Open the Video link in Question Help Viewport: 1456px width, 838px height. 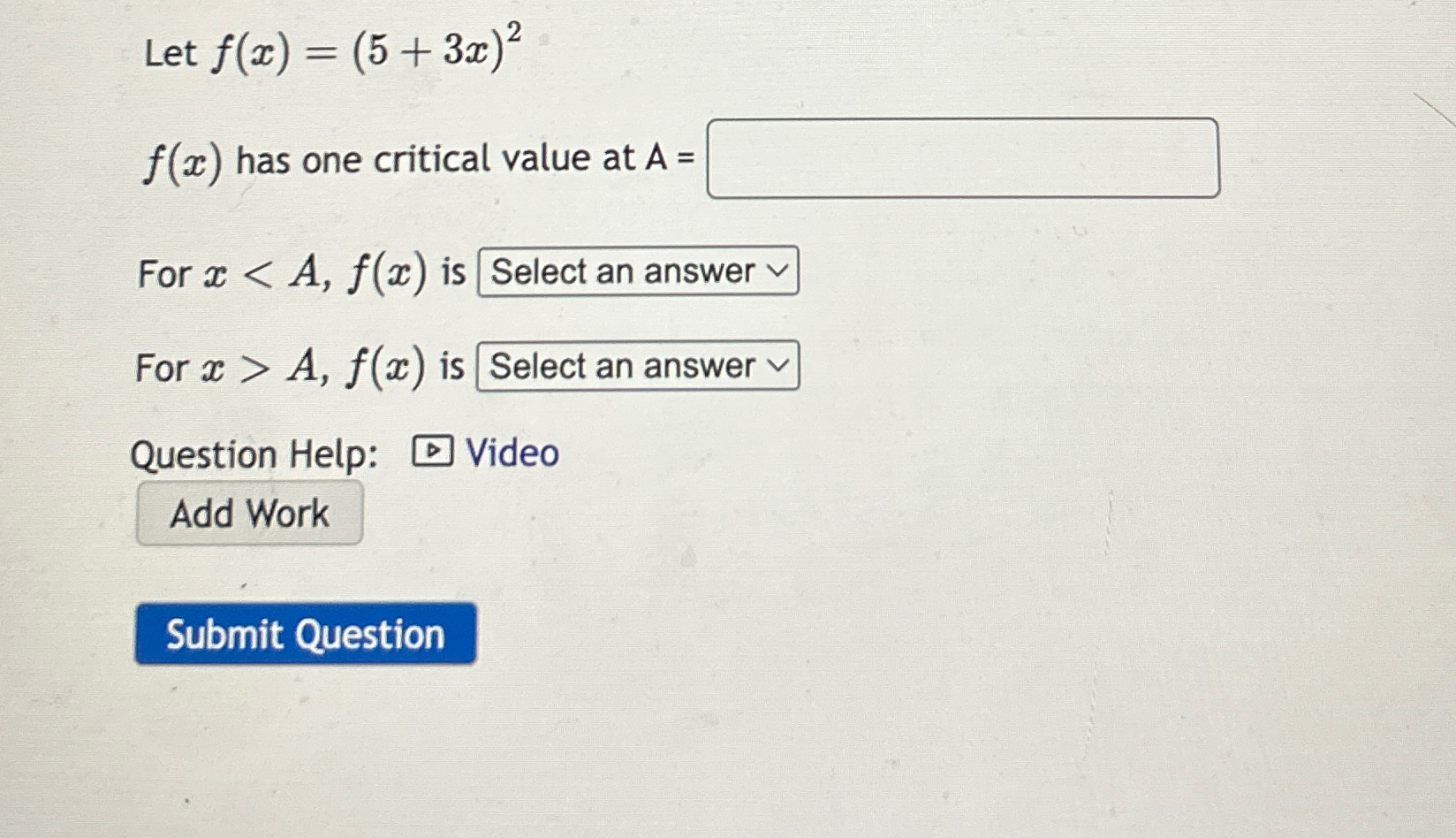pyautogui.click(x=511, y=453)
